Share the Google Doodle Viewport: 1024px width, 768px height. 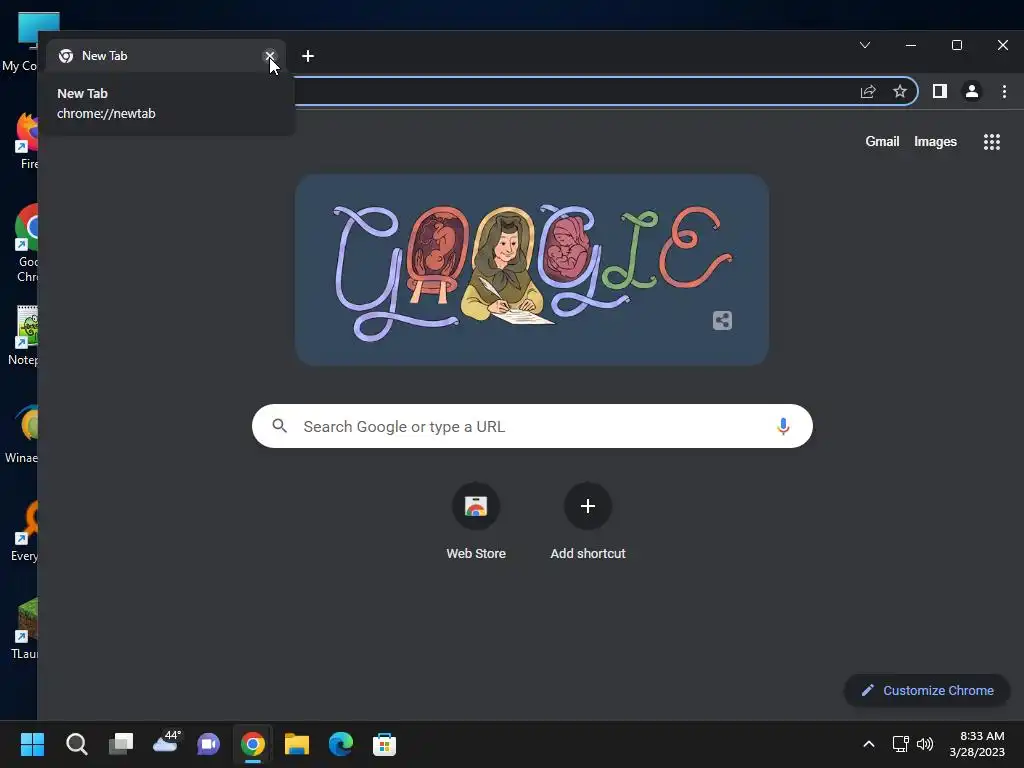coord(722,321)
